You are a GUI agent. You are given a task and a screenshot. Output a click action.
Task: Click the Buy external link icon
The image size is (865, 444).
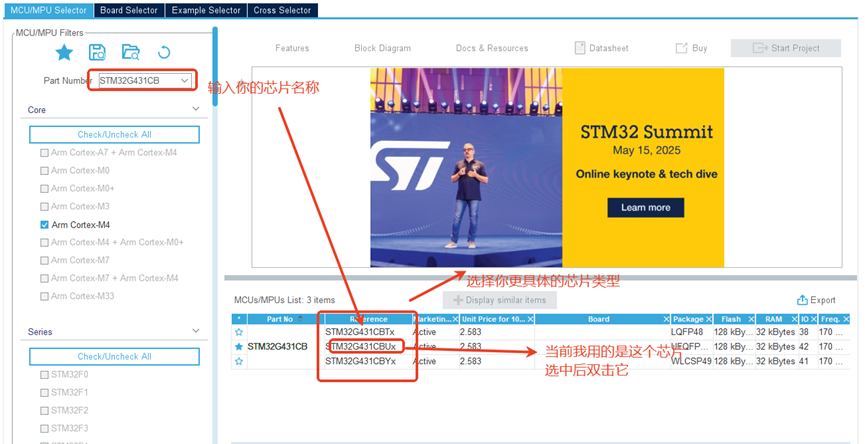tap(681, 48)
